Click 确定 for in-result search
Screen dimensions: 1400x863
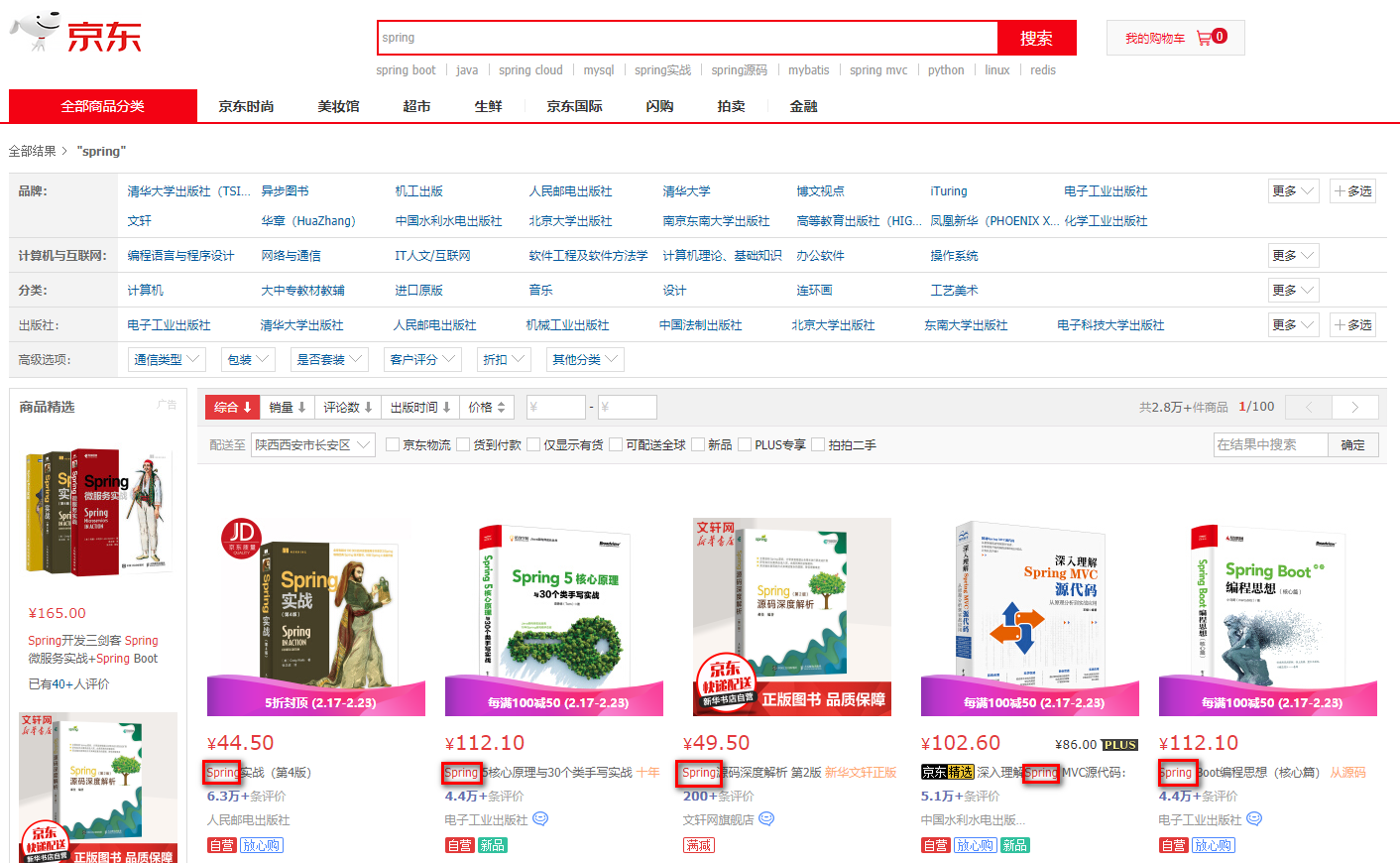coord(1352,444)
